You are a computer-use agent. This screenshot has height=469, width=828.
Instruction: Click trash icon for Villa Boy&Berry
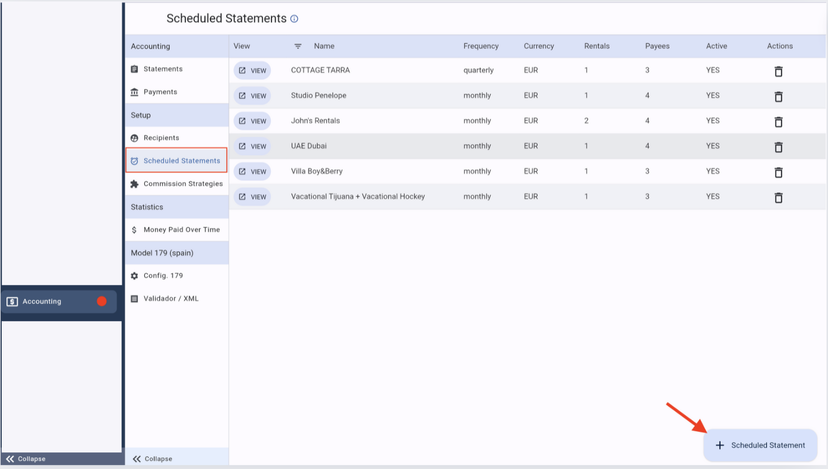778,172
